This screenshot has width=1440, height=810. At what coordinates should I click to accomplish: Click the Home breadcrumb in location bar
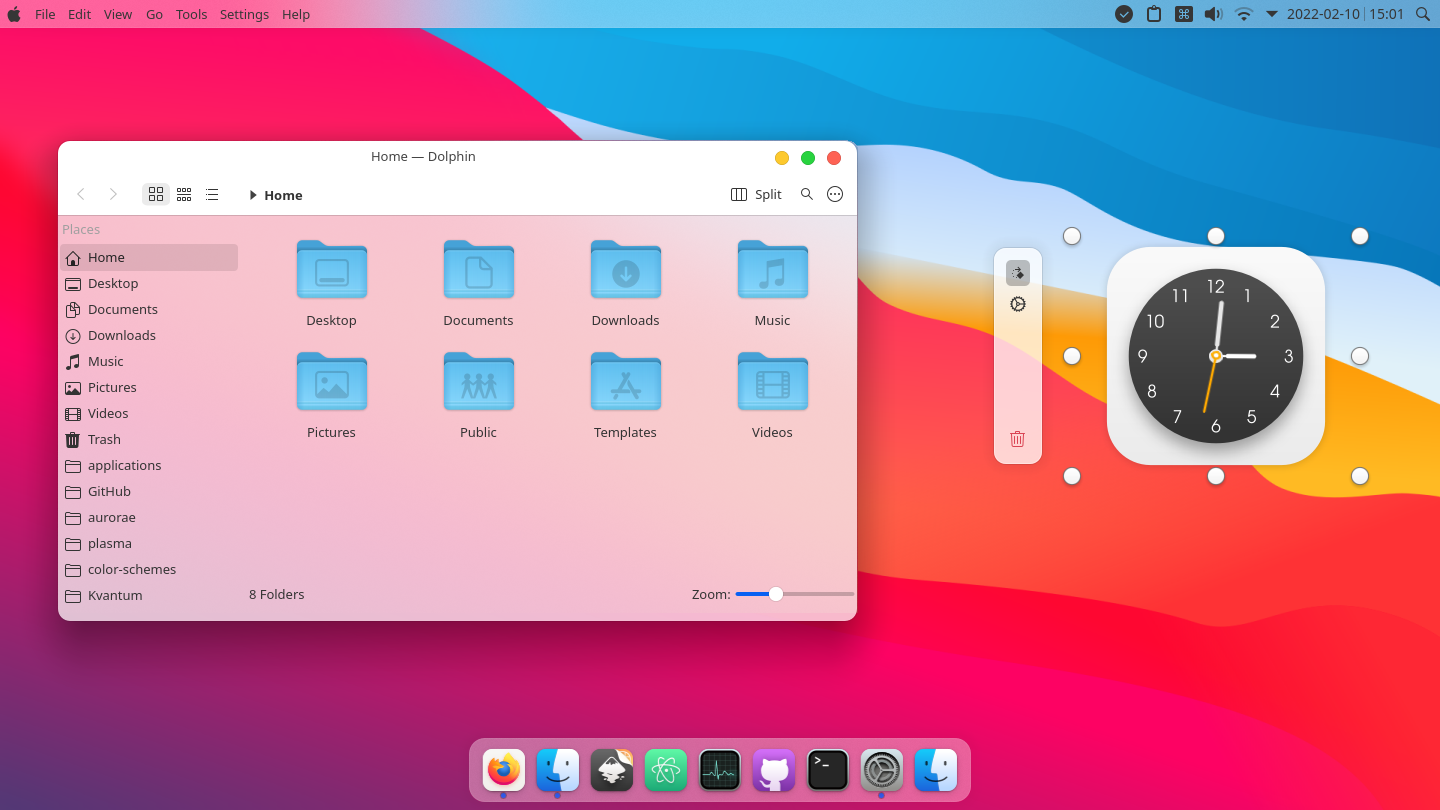click(x=283, y=195)
